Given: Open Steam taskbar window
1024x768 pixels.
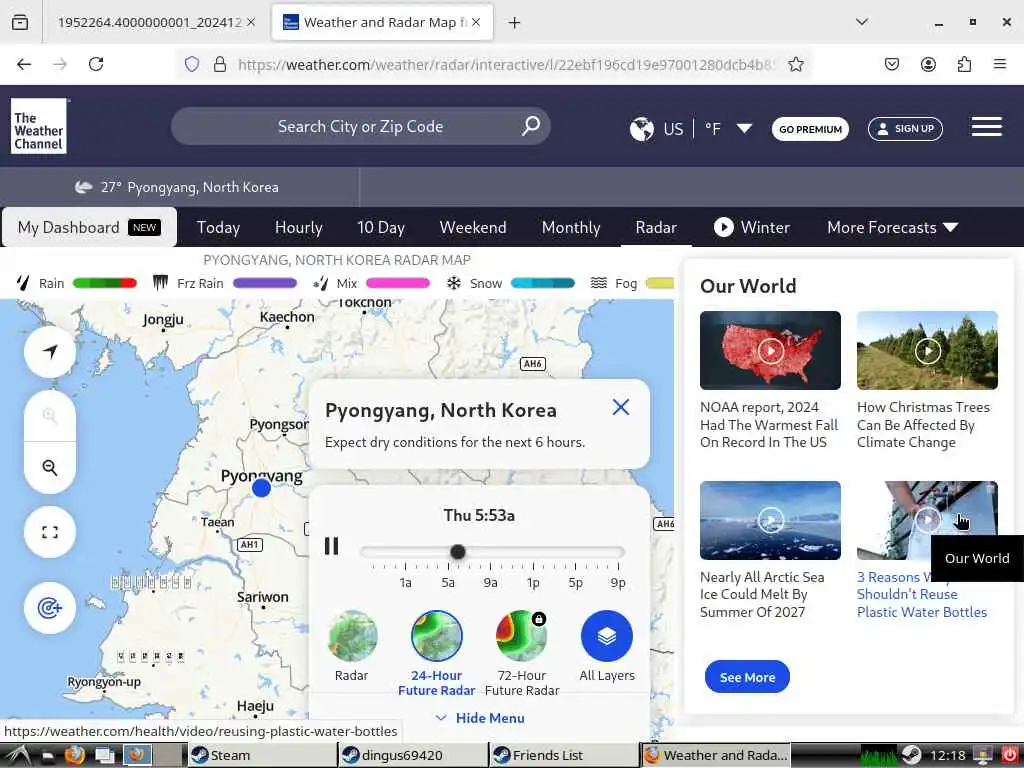Looking at the screenshot, I should pyautogui.click(x=263, y=755).
